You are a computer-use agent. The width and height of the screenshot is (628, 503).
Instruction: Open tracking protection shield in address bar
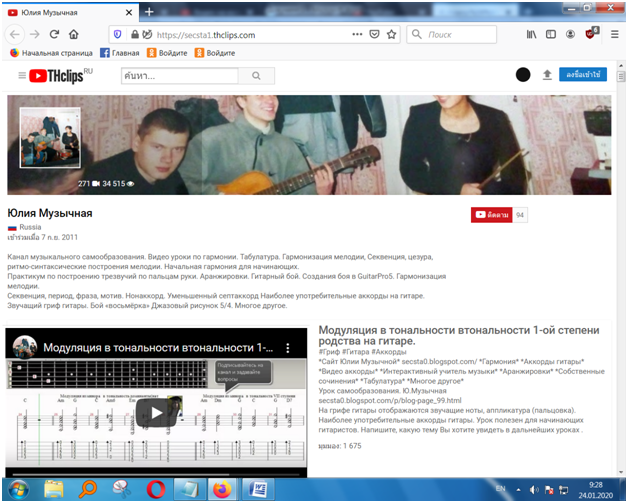coord(117,35)
